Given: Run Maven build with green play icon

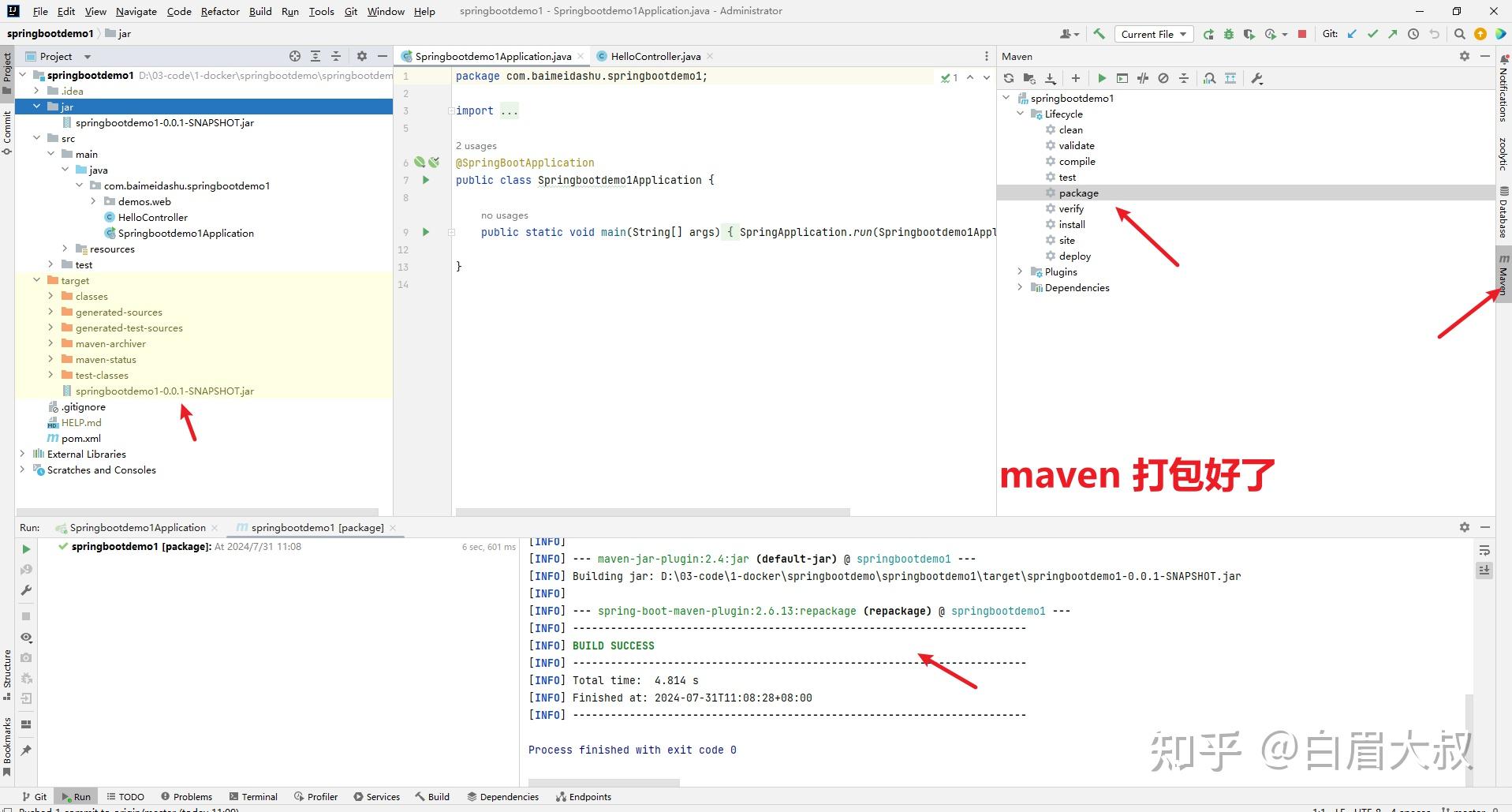Looking at the screenshot, I should coord(1102,78).
